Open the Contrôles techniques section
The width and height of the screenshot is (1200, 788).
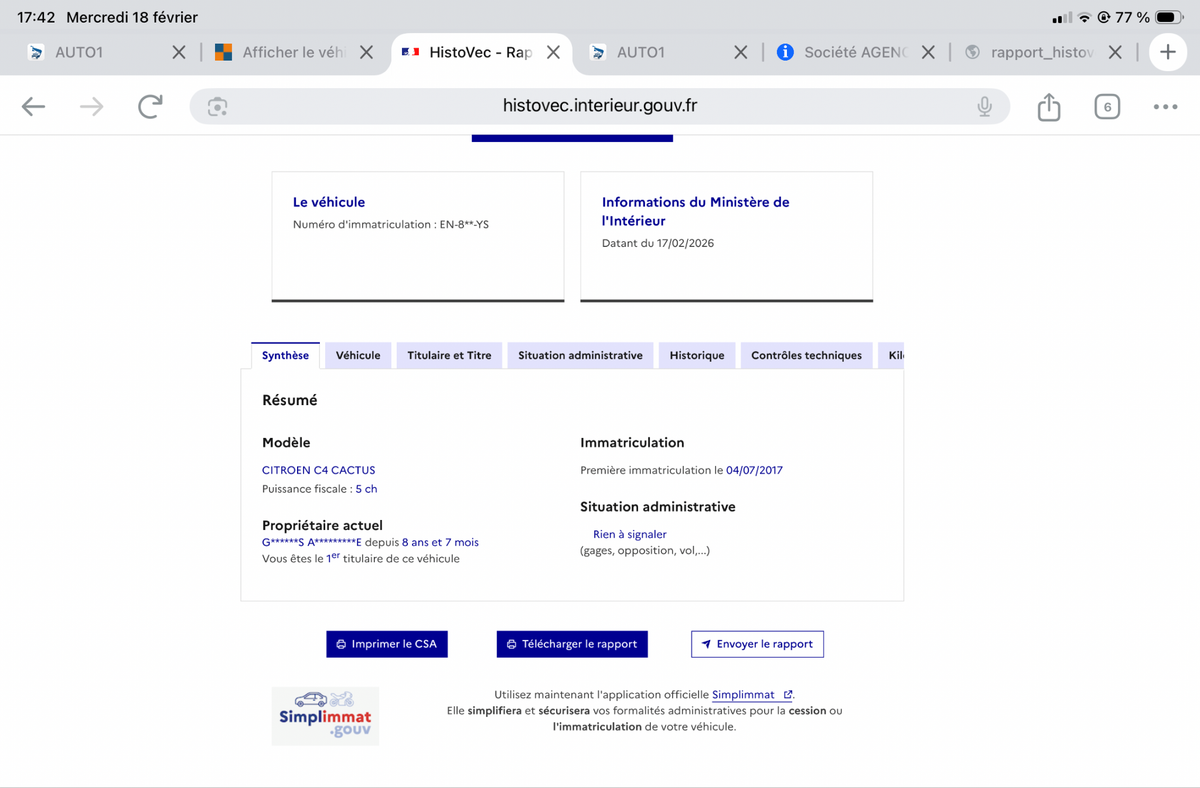[x=806, y=355]
